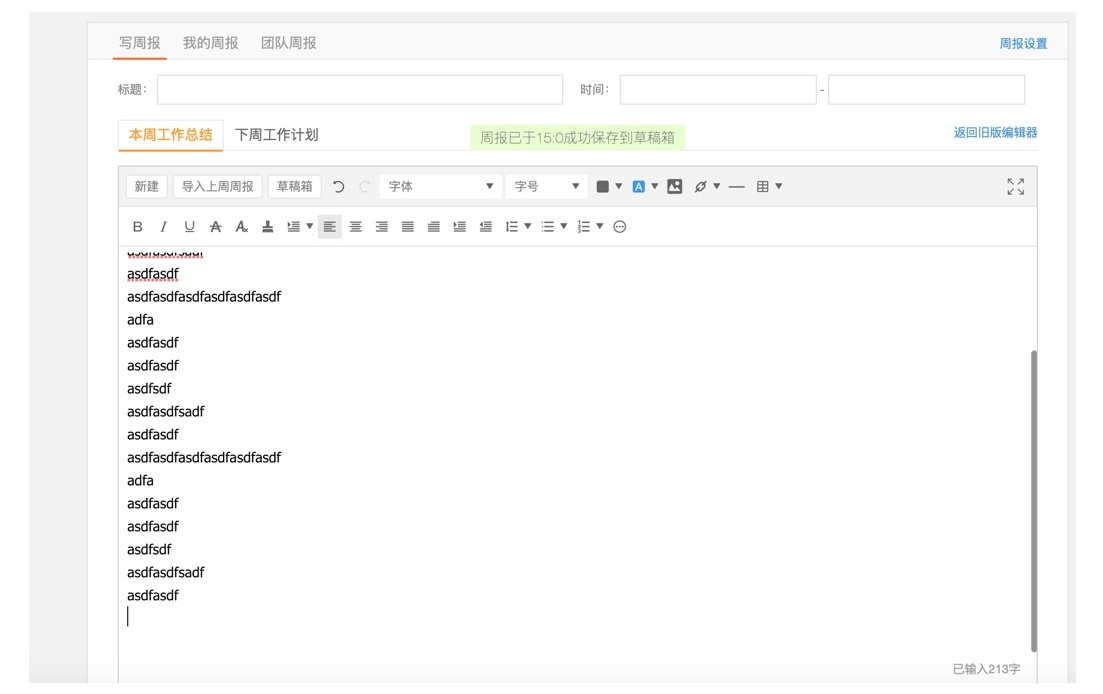Viewport: 1103px width, 694px height.
Task: Expand the table options arrow
Action: 779,186
